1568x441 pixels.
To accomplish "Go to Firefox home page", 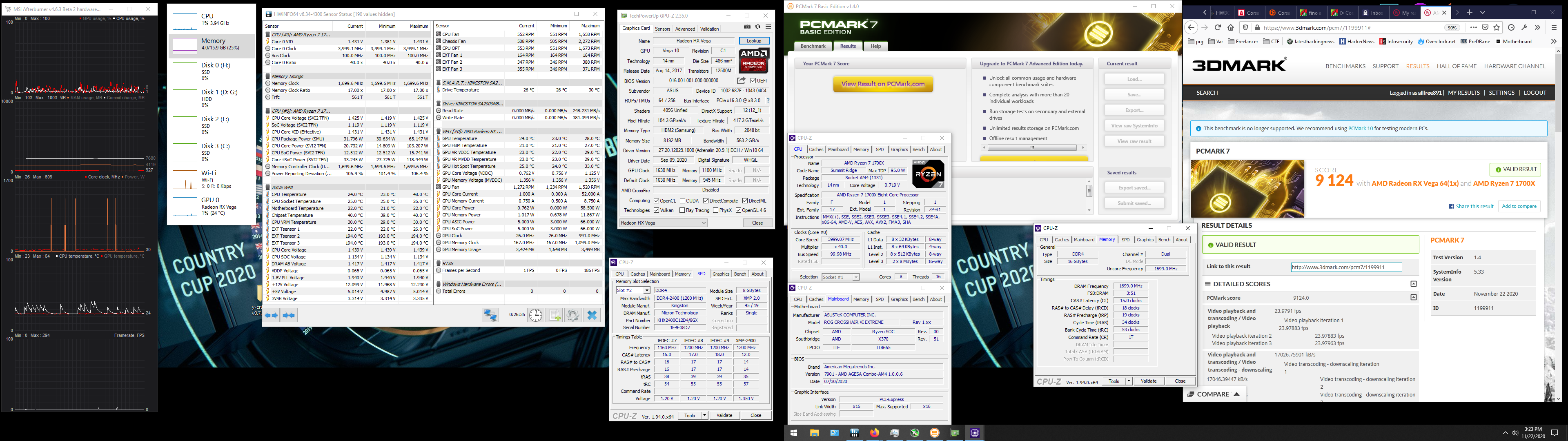I will (x=1231, y=27).
